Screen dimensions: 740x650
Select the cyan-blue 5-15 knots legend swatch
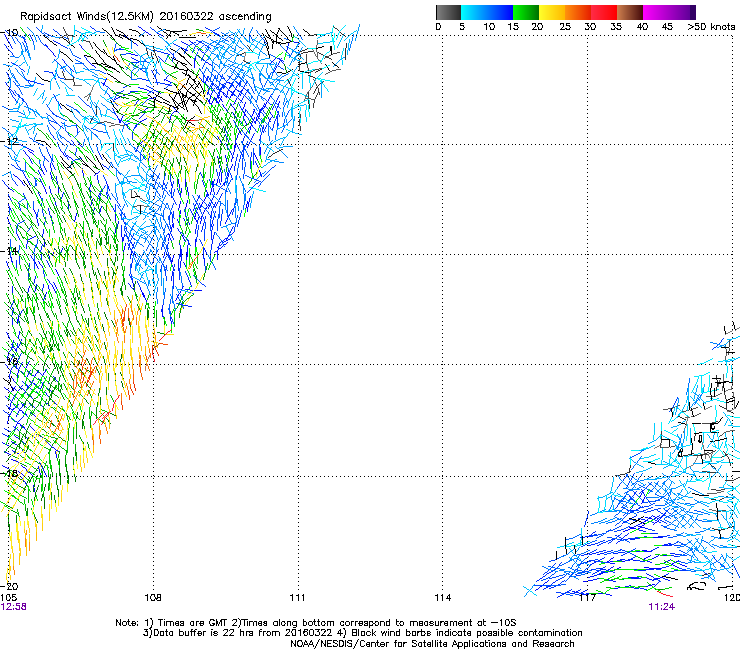point(487,12)
